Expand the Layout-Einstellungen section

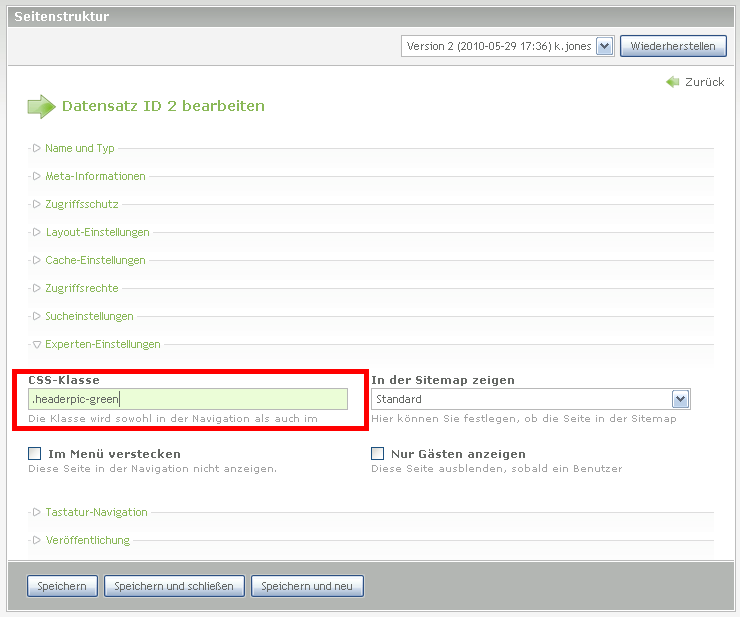click(97, 232)
